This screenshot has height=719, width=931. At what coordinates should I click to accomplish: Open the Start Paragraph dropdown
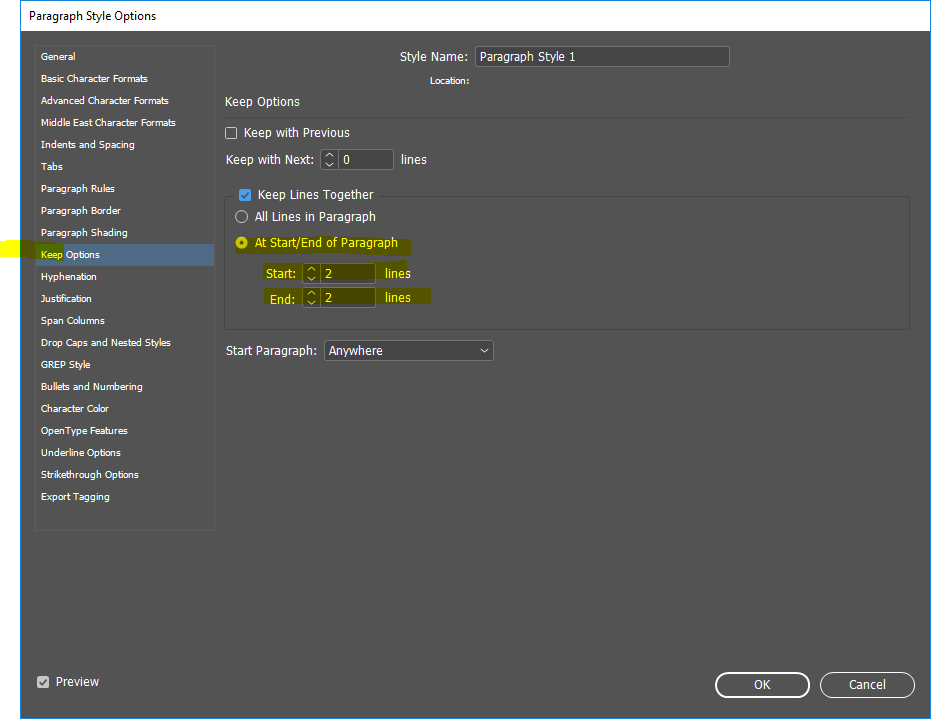click(408, 350)
